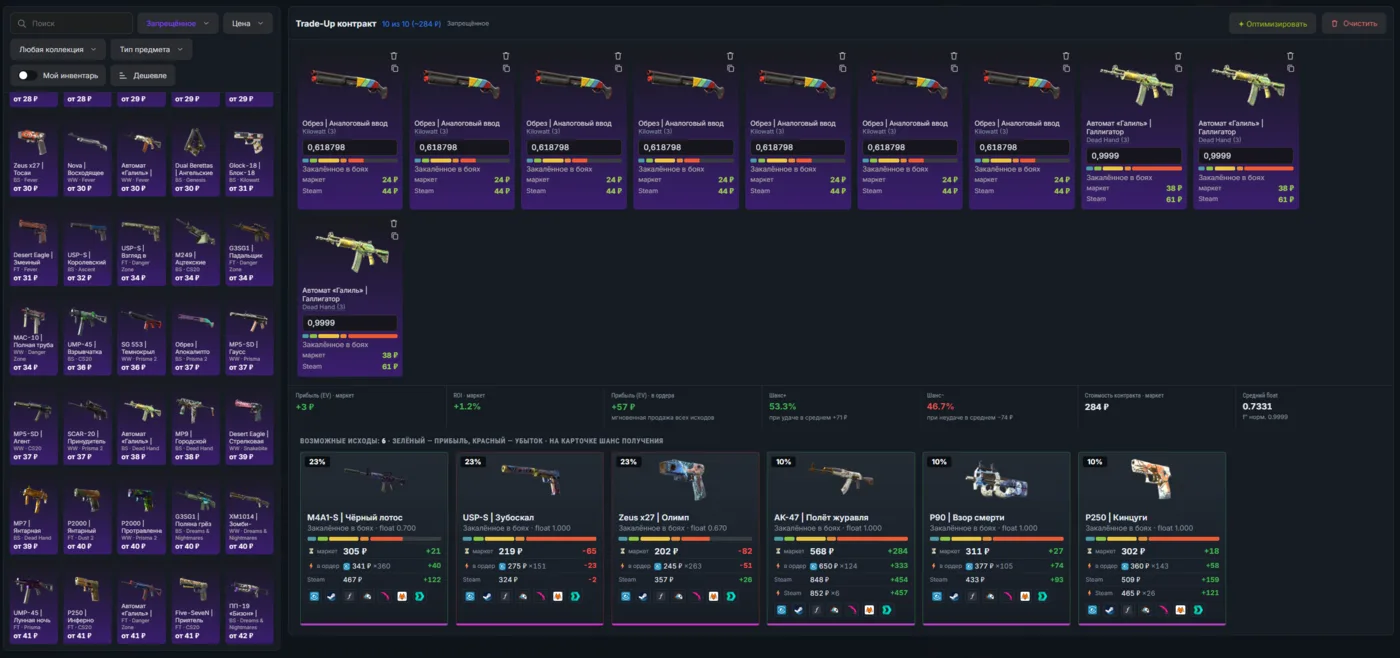Click the pink crescent icon on the P250 Кинцуги card

(1162, 609)
